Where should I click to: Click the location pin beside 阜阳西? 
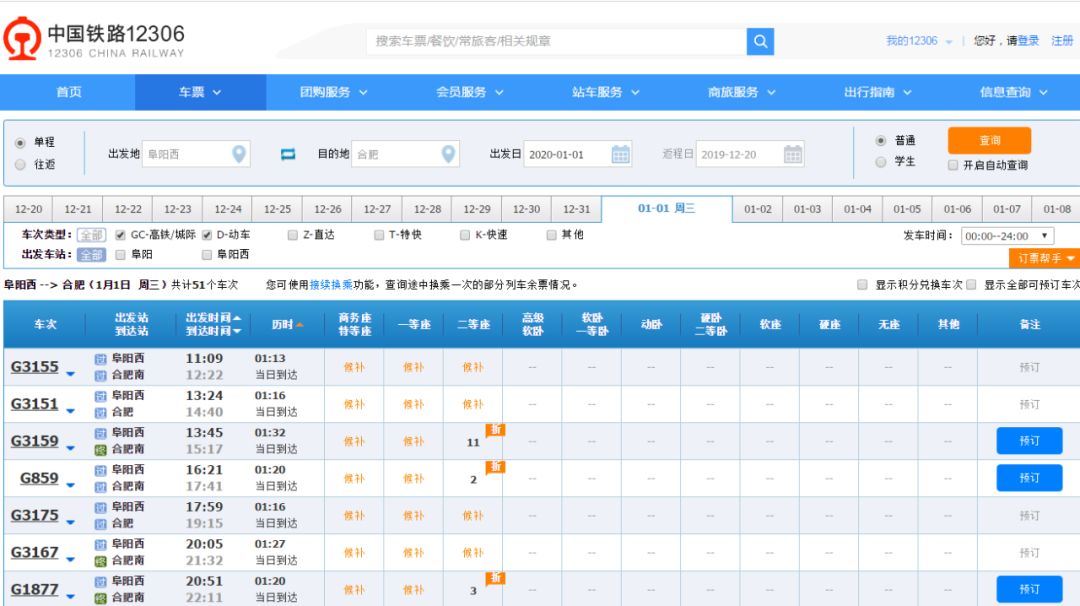(x=240, y=152)
